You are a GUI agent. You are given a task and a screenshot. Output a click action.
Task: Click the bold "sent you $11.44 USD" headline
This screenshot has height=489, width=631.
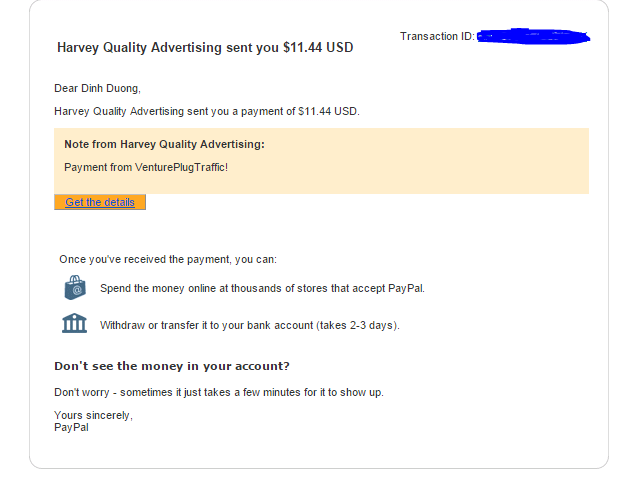[x=205, y=47]
